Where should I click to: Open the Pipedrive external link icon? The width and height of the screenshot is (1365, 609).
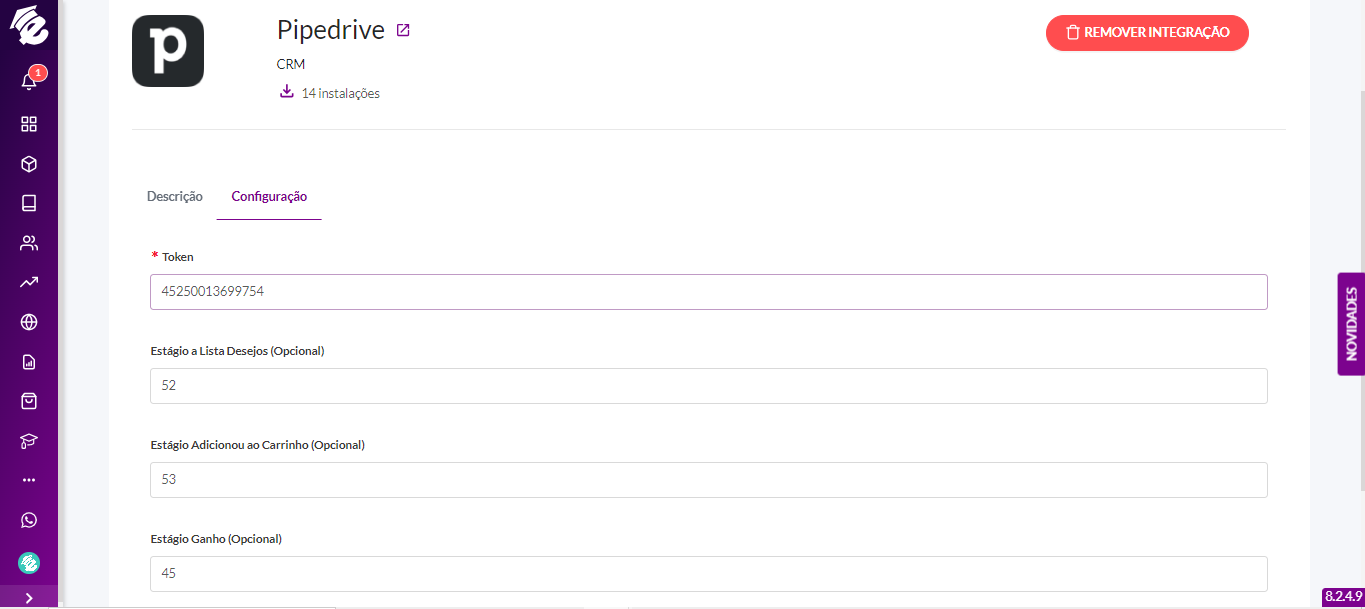403,30
